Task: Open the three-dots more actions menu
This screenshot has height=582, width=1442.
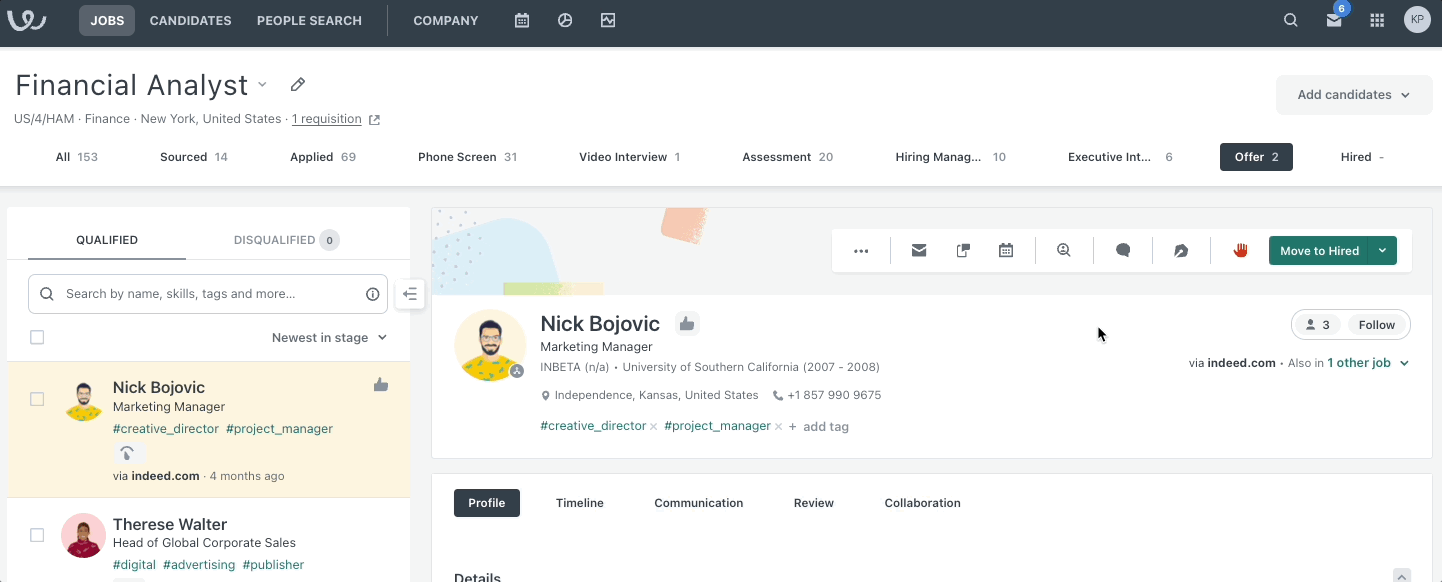Action: [x=861, y=251]
